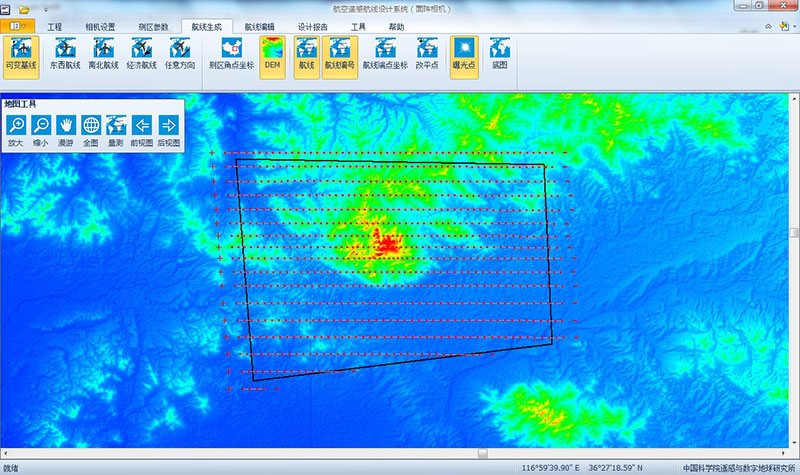The height and width of the screenshot is (475, 800).
Task: Click the vertical scrollbar on map right
Action: 794,233
